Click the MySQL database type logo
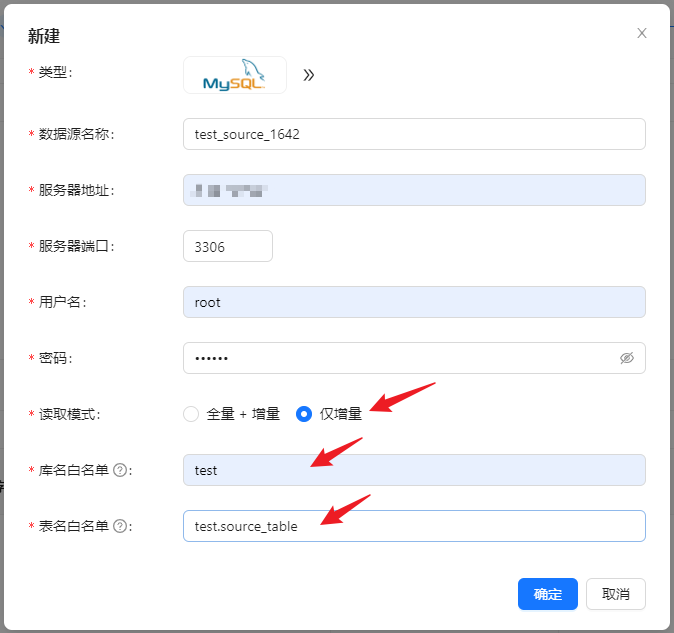 point(235,75)
